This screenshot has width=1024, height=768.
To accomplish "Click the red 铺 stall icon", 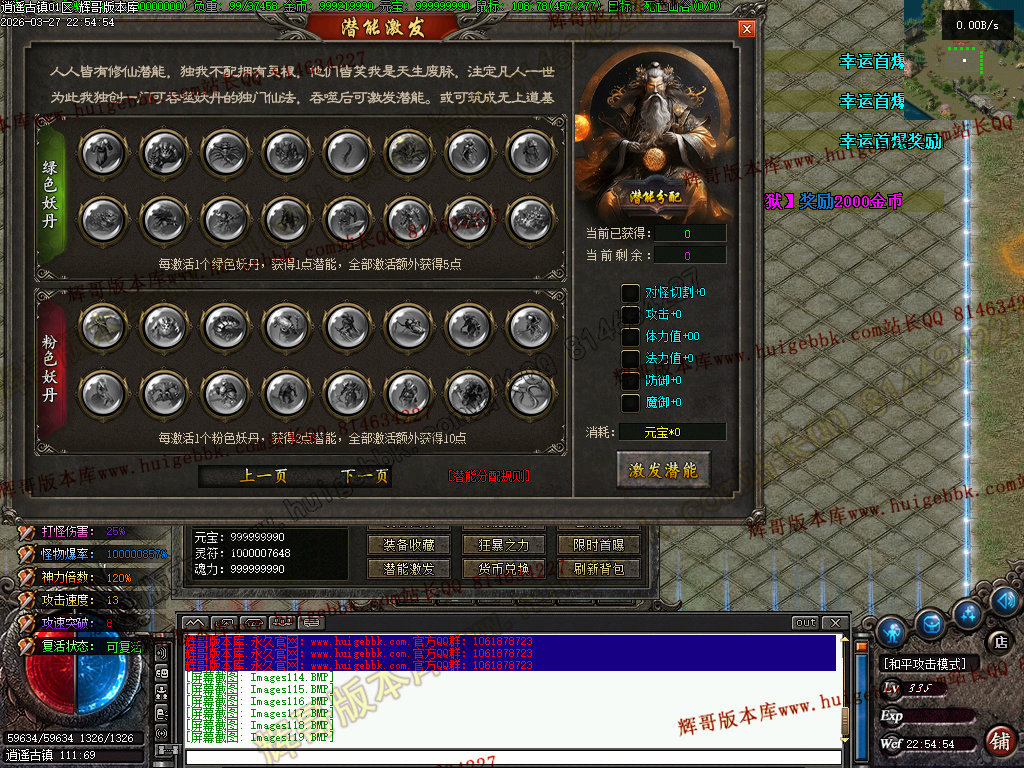I will click(999, 741).
